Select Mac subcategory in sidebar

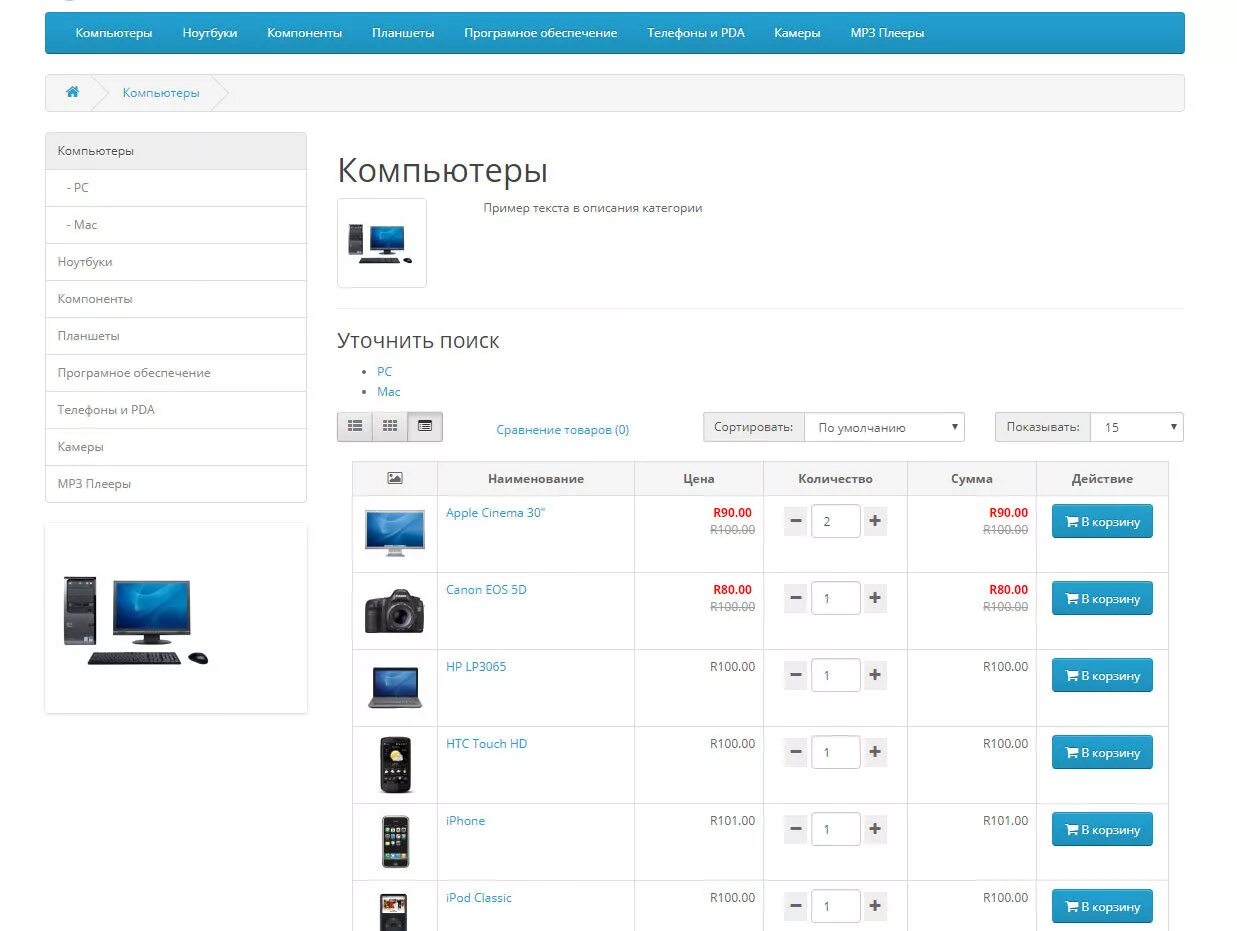176,225
